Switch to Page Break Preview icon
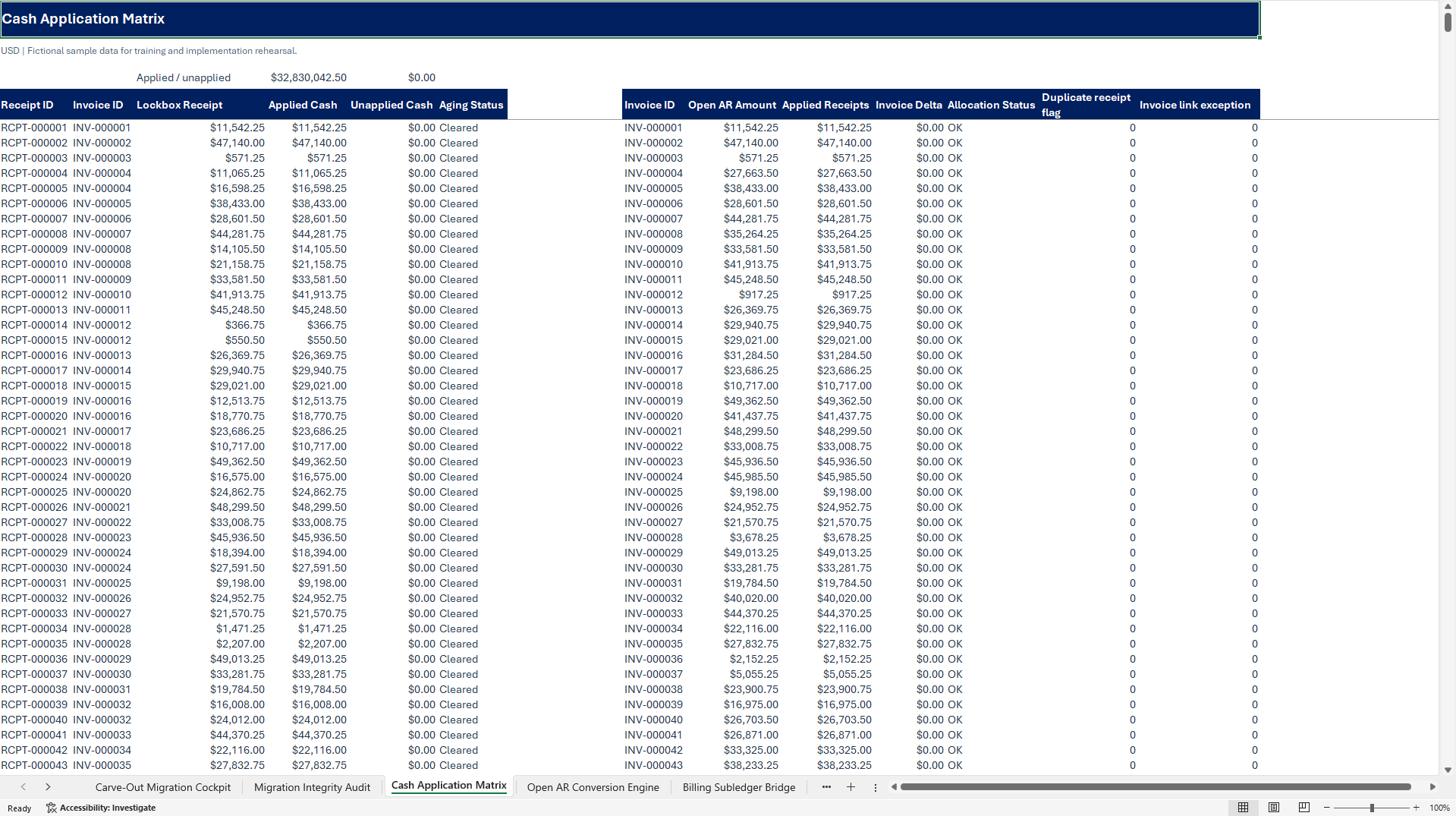The height and width of the screenshot is (816, 1456). (x=1303, y=808)
